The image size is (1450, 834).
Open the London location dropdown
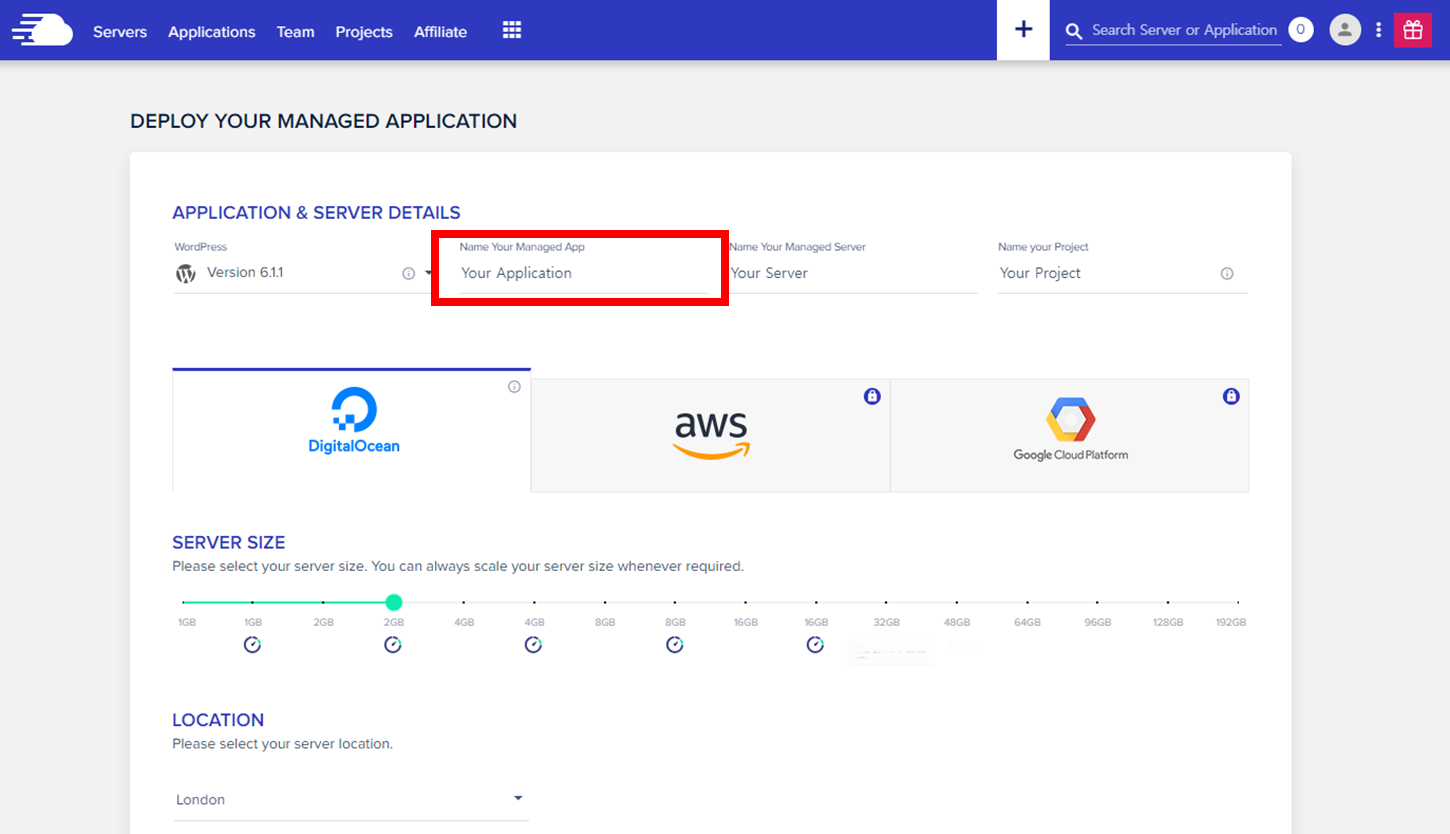pos(351,799)
